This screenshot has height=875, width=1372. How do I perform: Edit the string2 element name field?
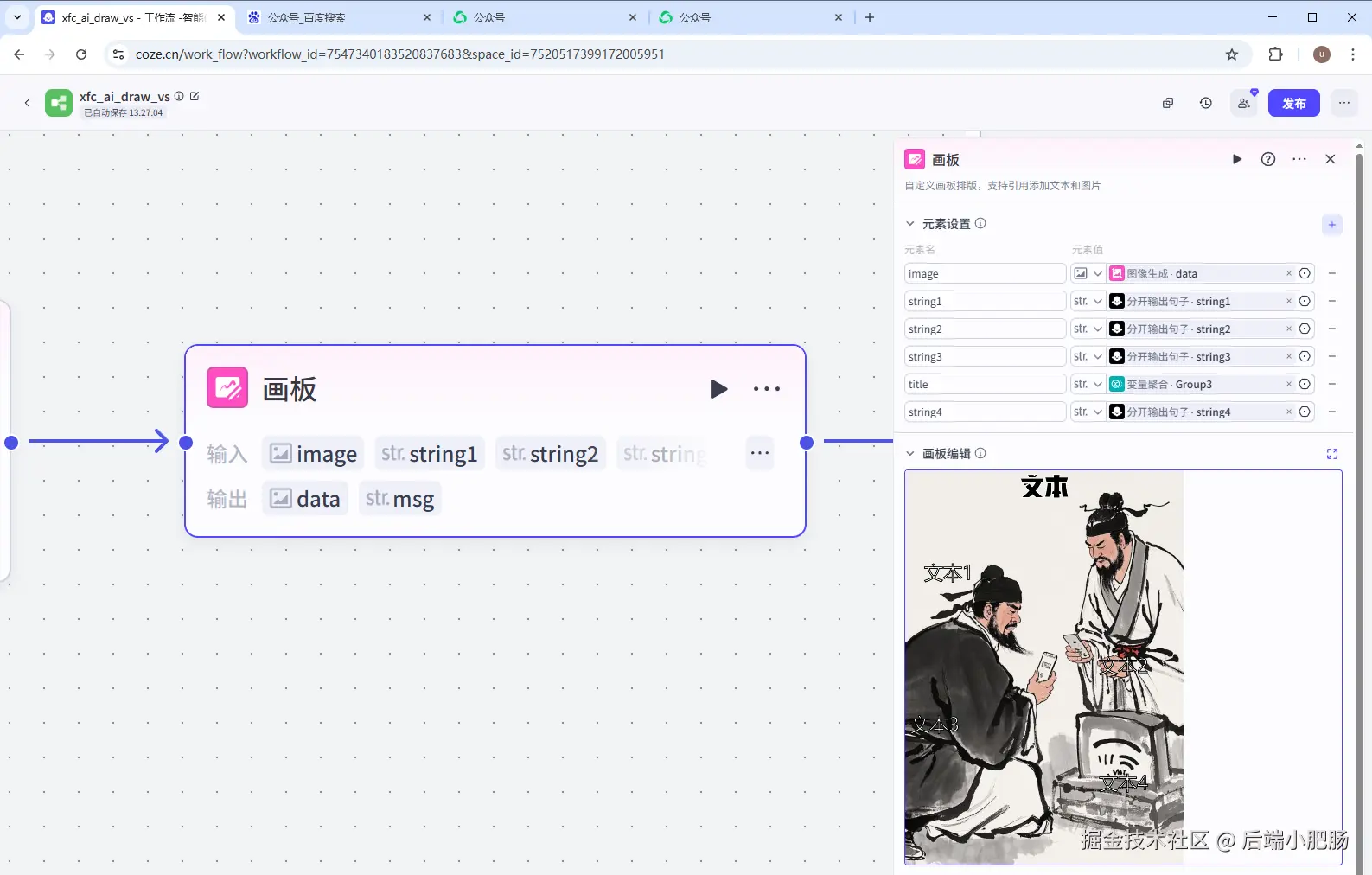[x=985, y=329]
